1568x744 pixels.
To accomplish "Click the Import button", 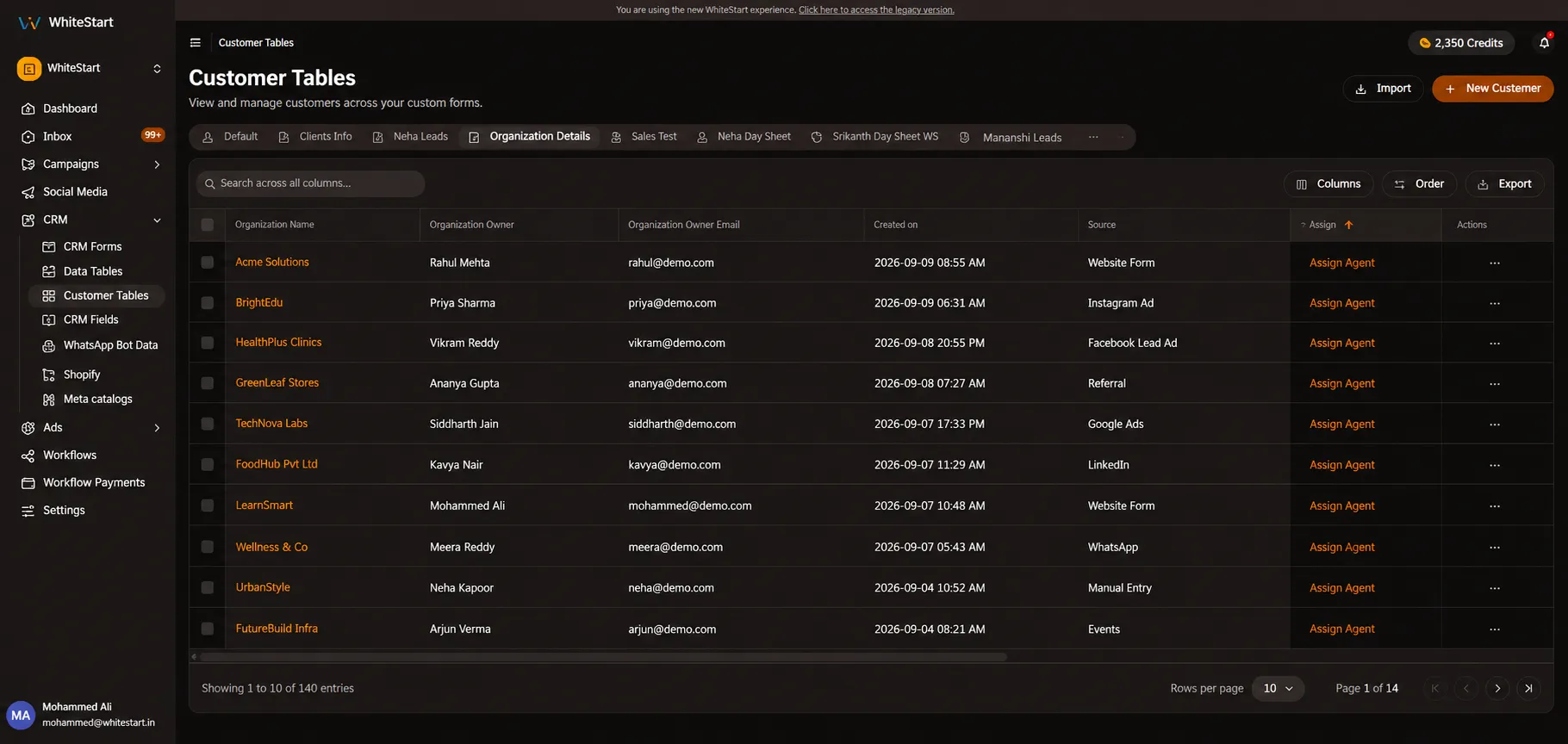I will 1383,89.
